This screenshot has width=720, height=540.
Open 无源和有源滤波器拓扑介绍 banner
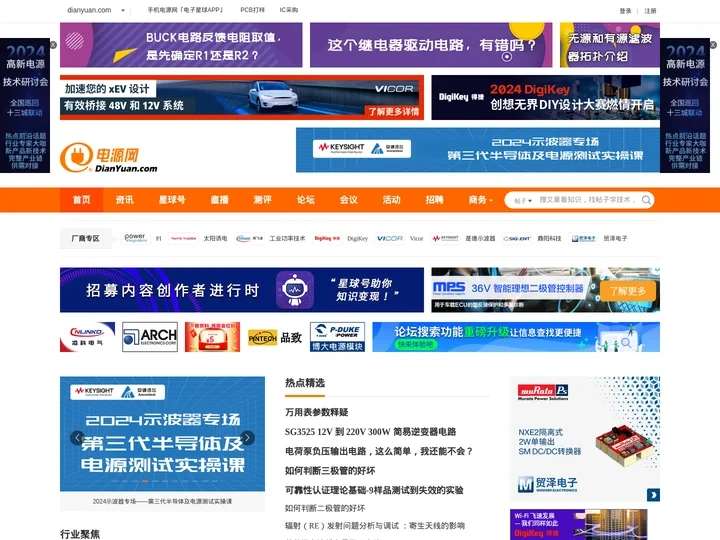(610, 45)
